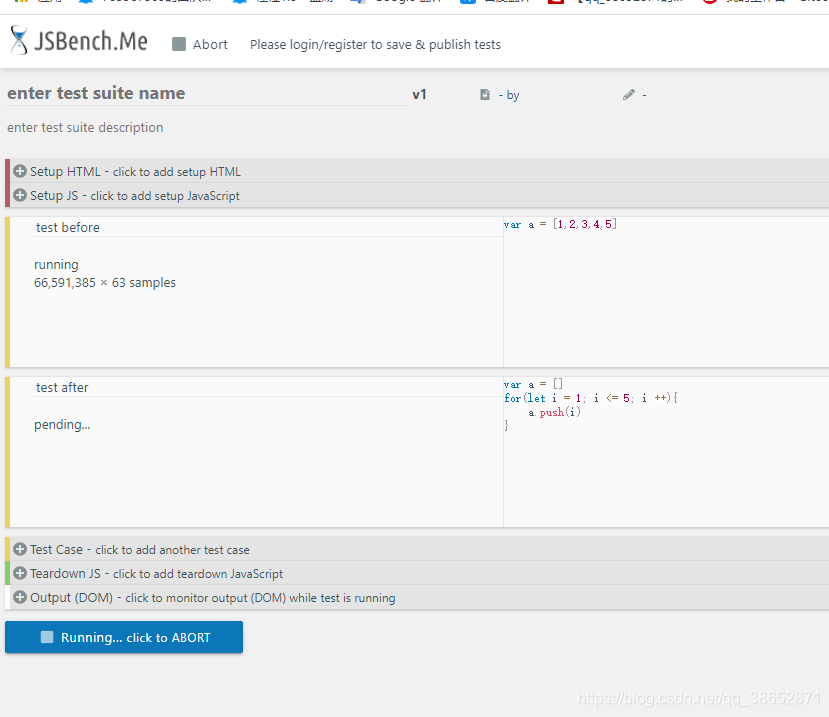The image size is (829, 717).
Task: Click the stop square icon in Running button
Action: (x=47, y=637)
